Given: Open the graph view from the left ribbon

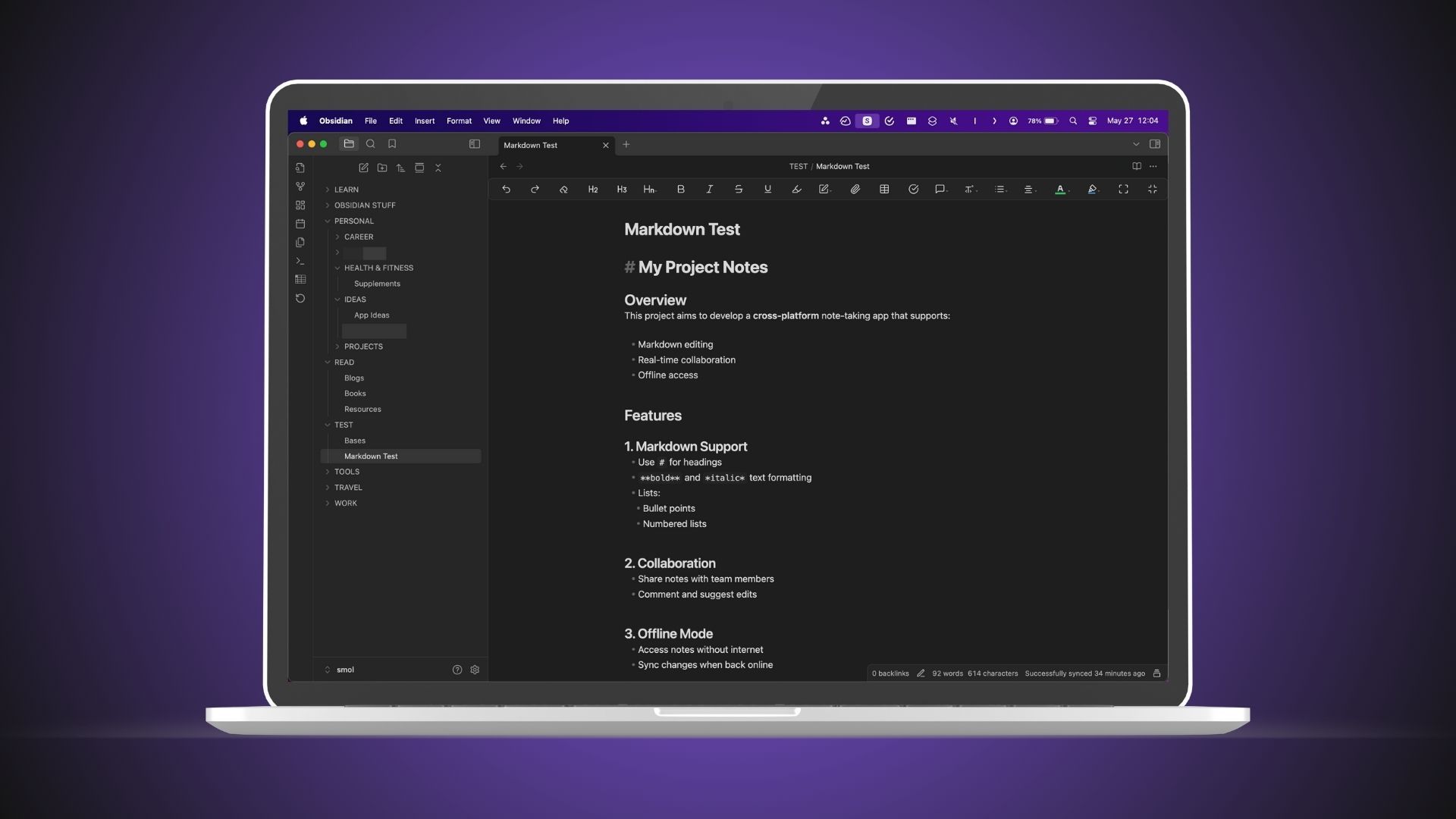Looking at the screenshot, I should click(300, 187).
